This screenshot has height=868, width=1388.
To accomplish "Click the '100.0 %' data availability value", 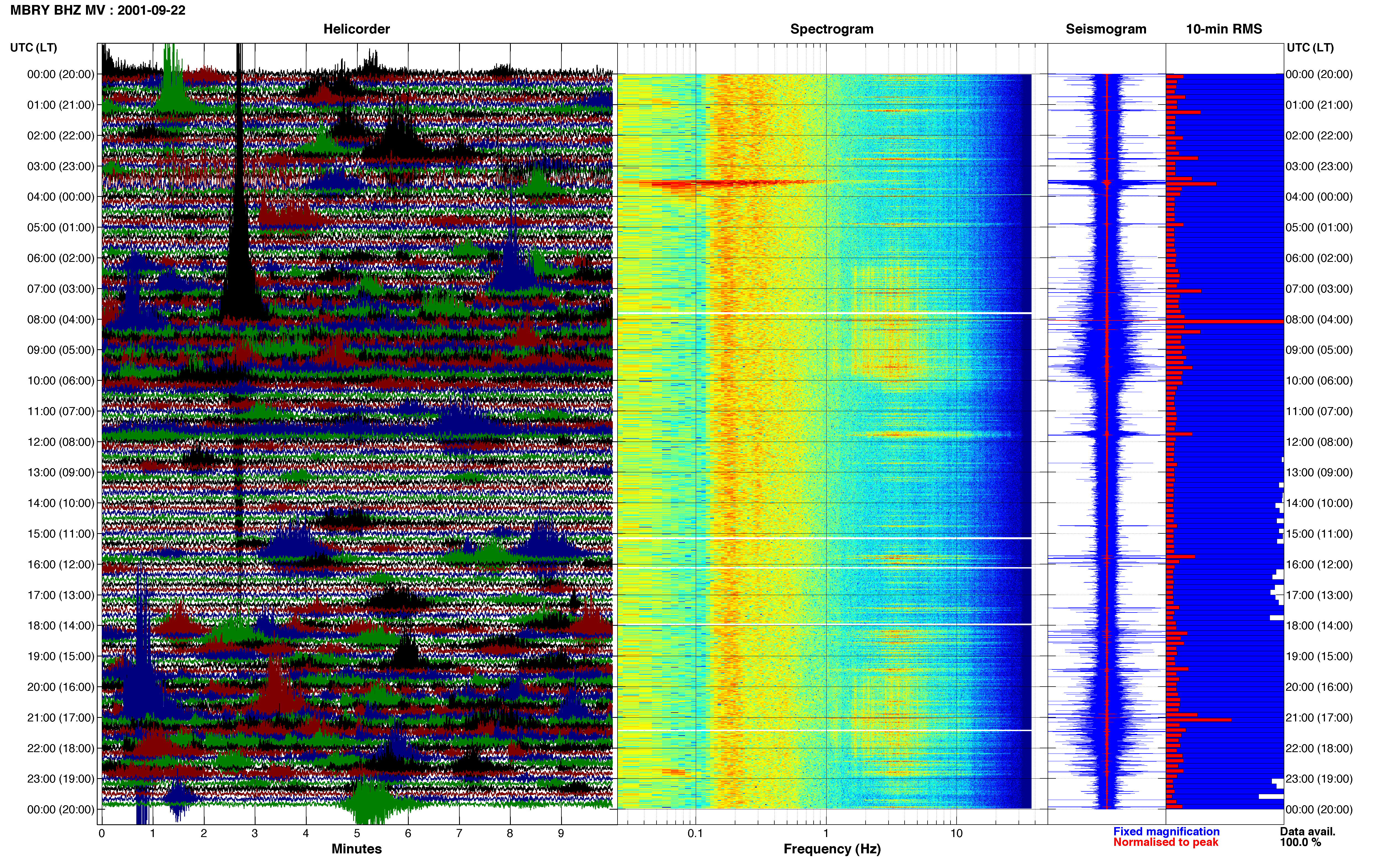I will [1300, 843].
